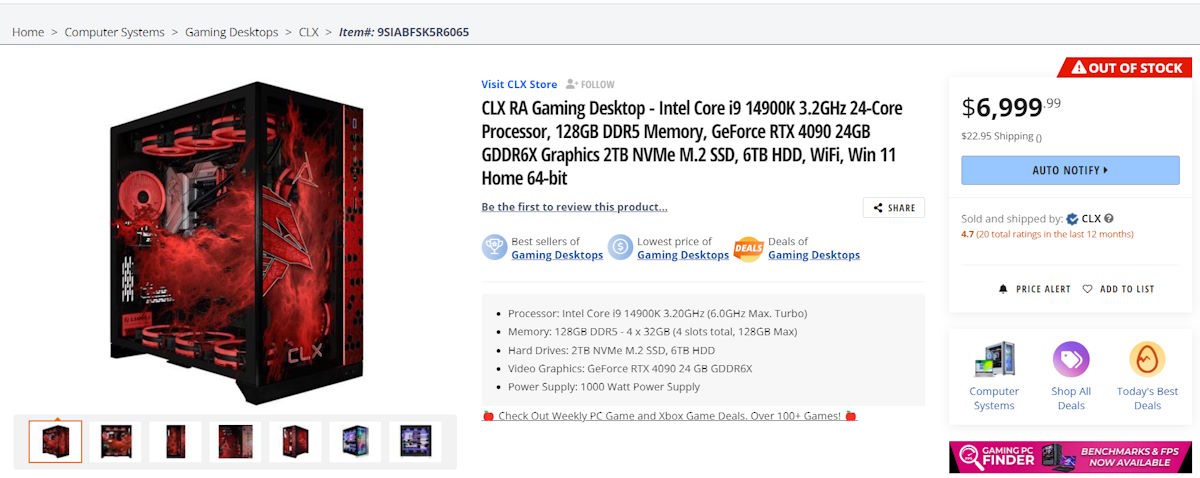Image resolution: width=1200 pixels, height=478 pixels.
Task: Click the help question mark beside CLX seller
Action: tap(1109, 218)
